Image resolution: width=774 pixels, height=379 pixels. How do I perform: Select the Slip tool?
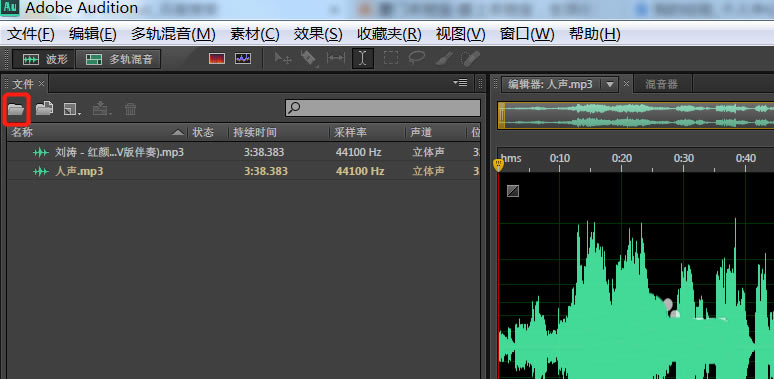[x=336, y=59]
